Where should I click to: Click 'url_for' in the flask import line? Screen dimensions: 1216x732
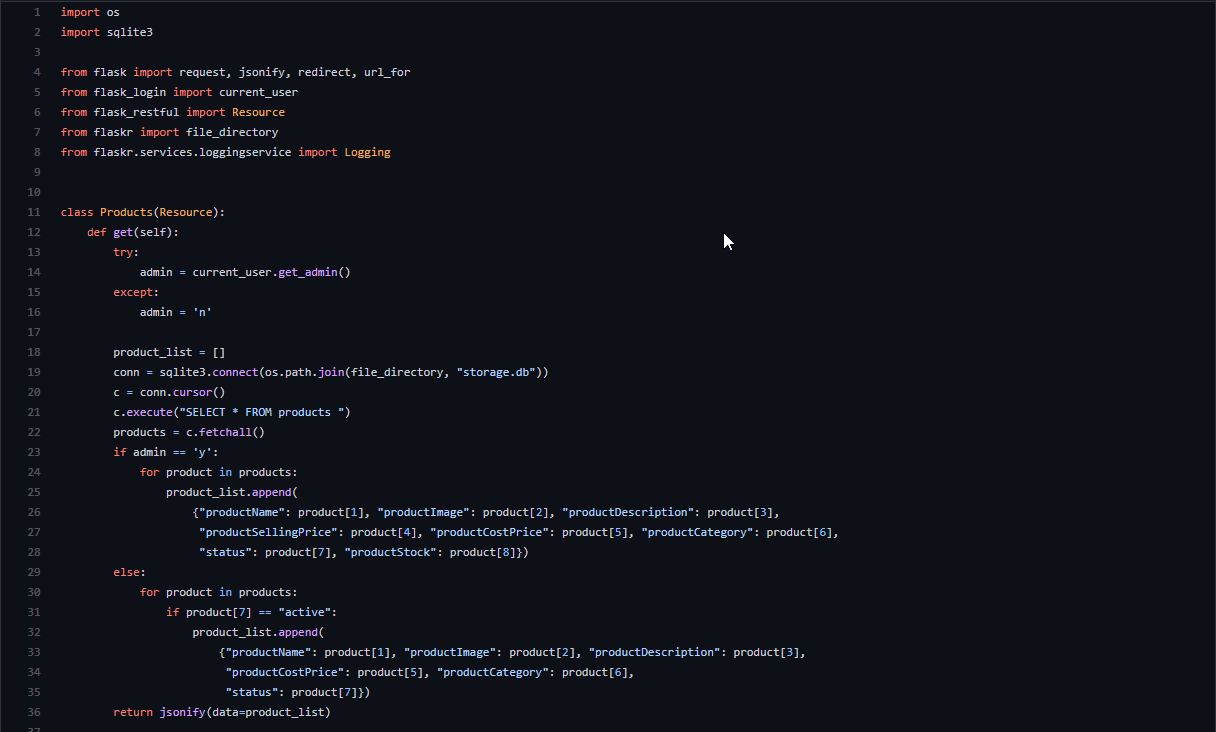tap(387, 72)
